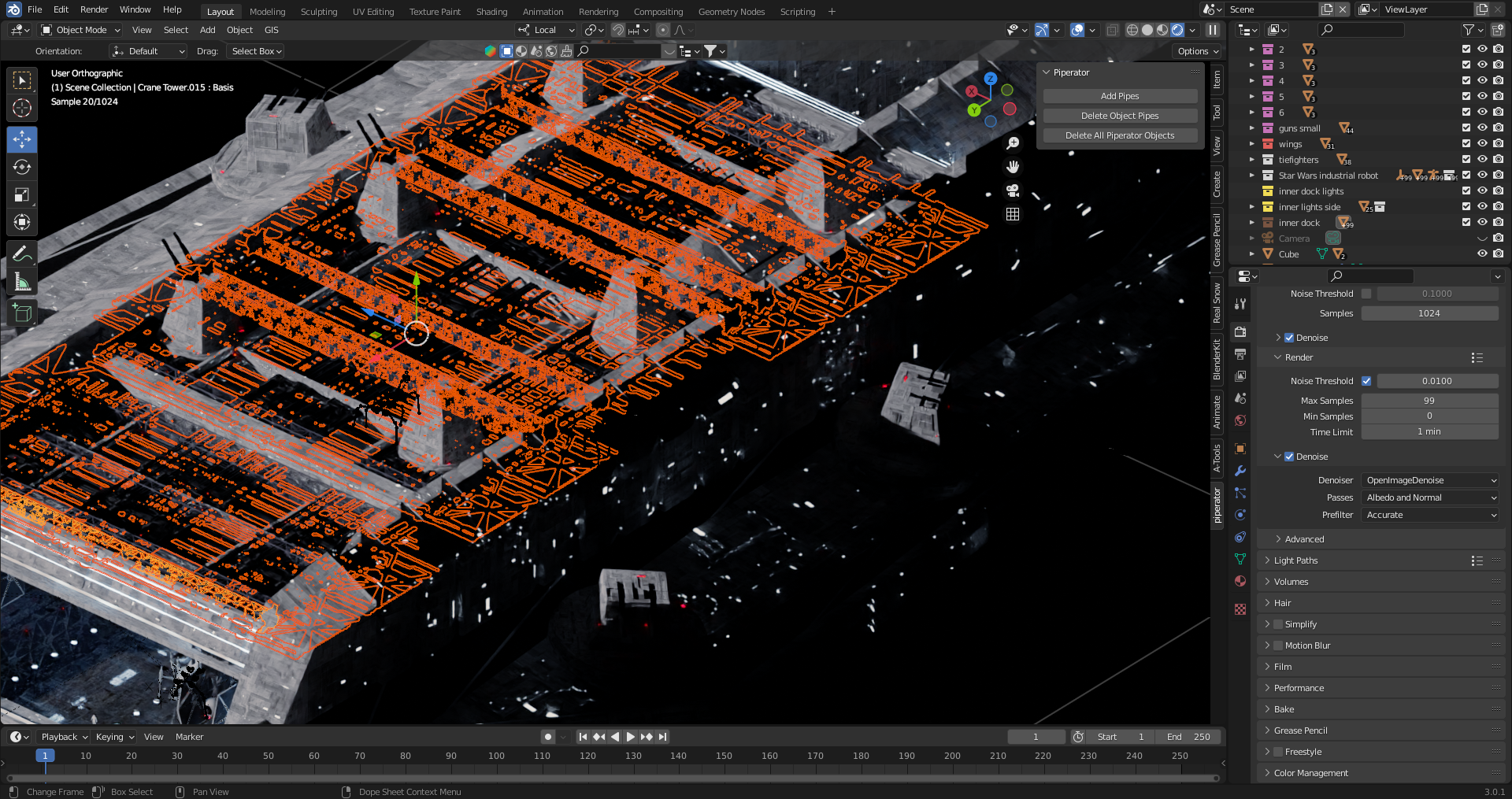Open the BlenderKit sidebar tab
This screenshot has height=799, width=1512.
coord(1217,360)
